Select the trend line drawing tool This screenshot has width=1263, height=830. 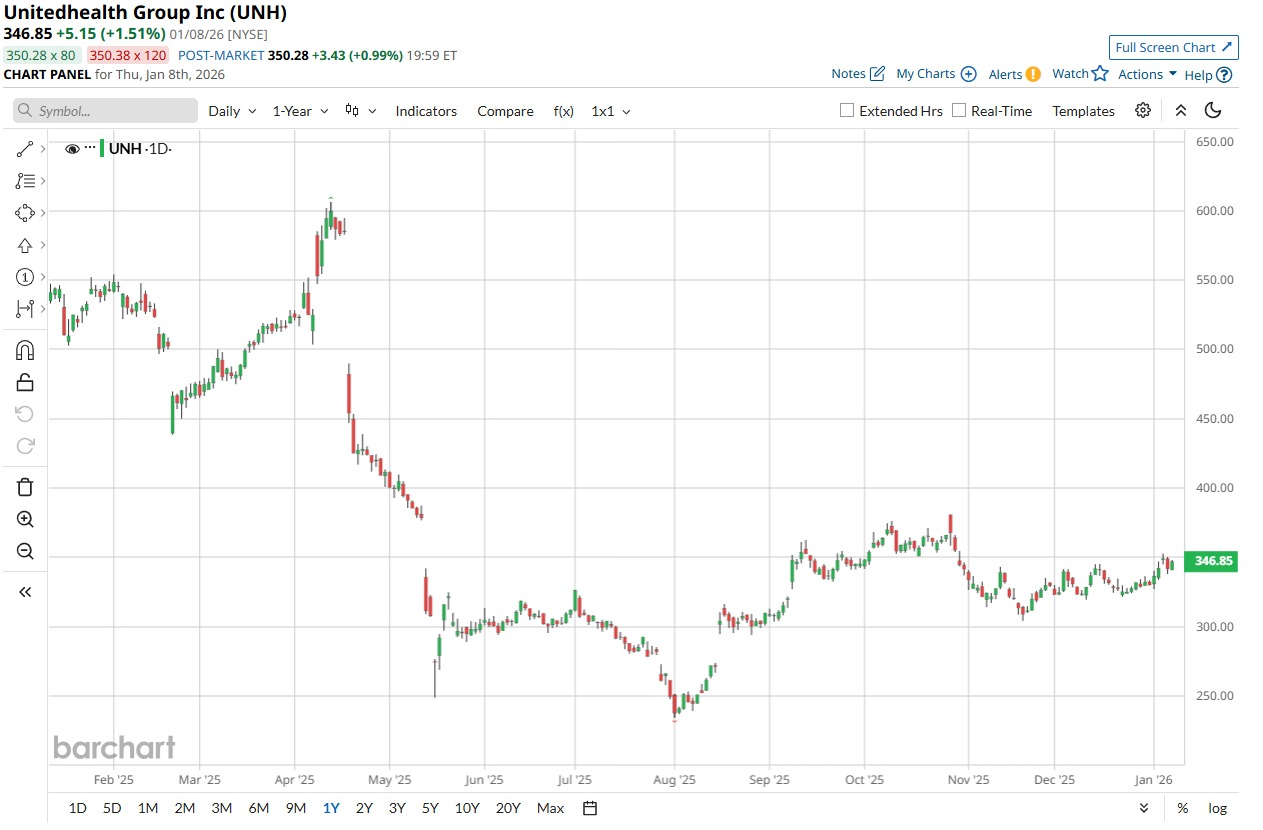tap(24, 149)
